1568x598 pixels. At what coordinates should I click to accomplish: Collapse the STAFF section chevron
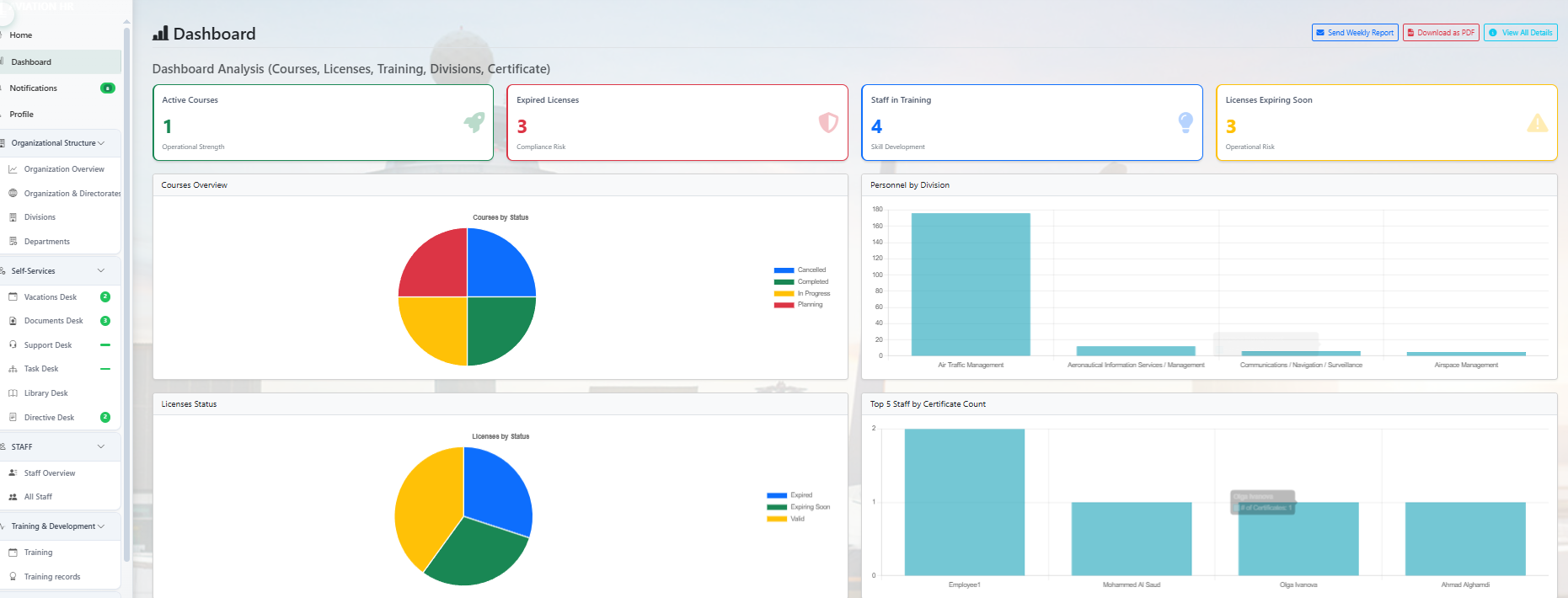pos(101,447)
